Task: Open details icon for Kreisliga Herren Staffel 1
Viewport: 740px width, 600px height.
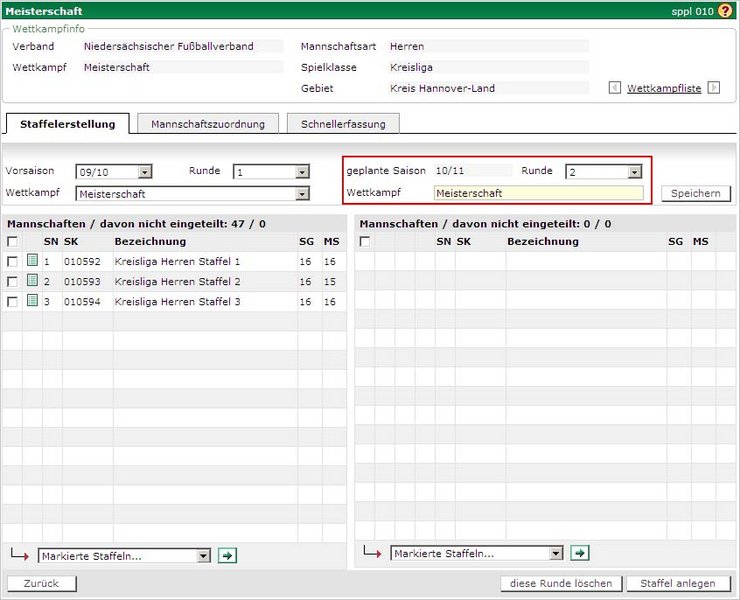Action: (x=32, y=261)
